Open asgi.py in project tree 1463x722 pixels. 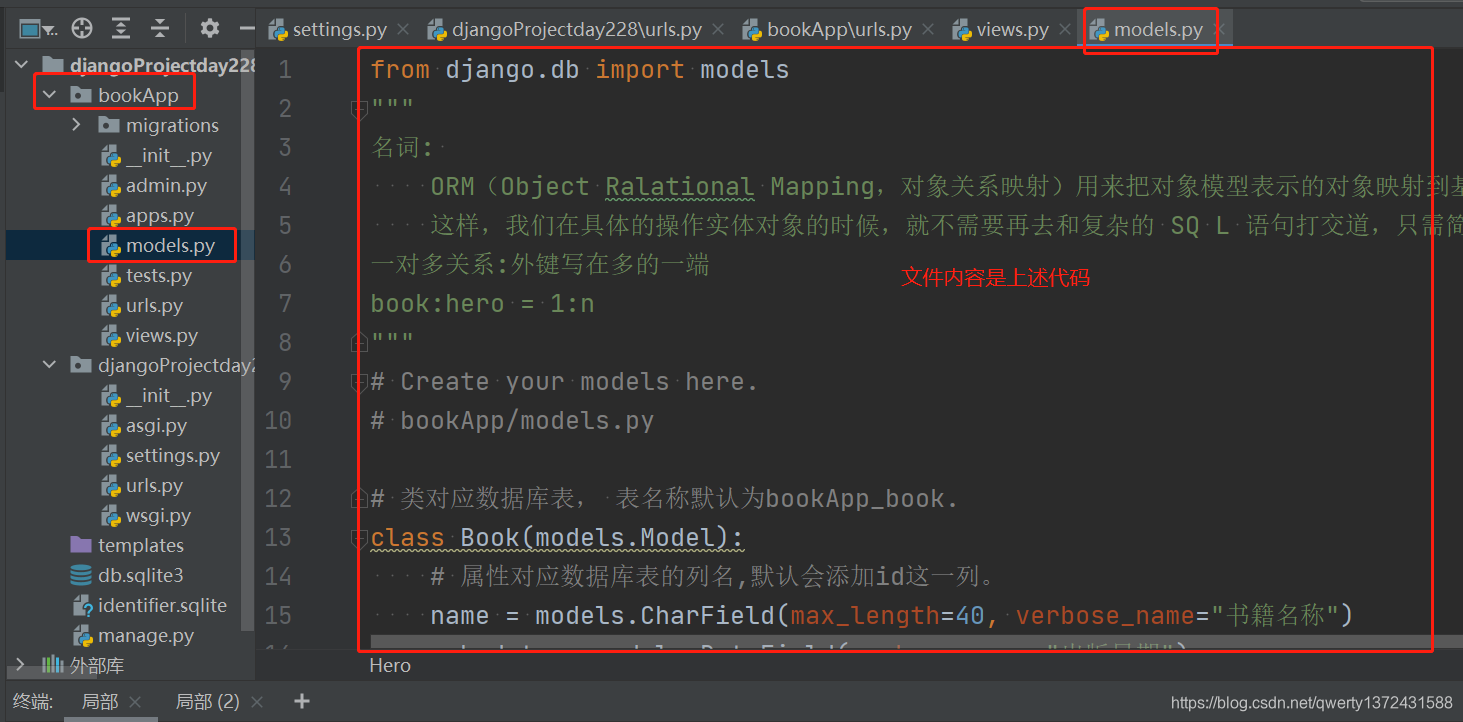(156, 426)
